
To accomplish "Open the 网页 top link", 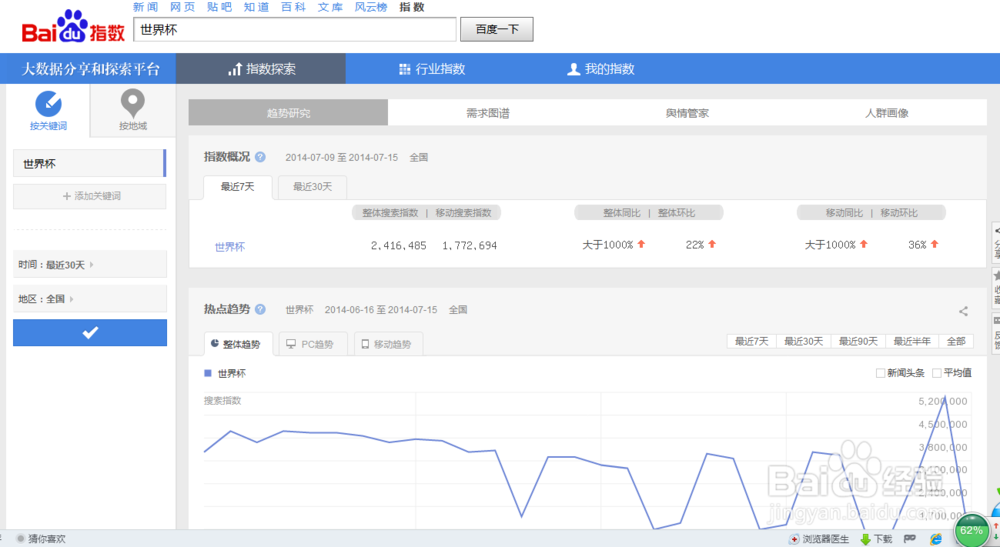I will point(182,7).
